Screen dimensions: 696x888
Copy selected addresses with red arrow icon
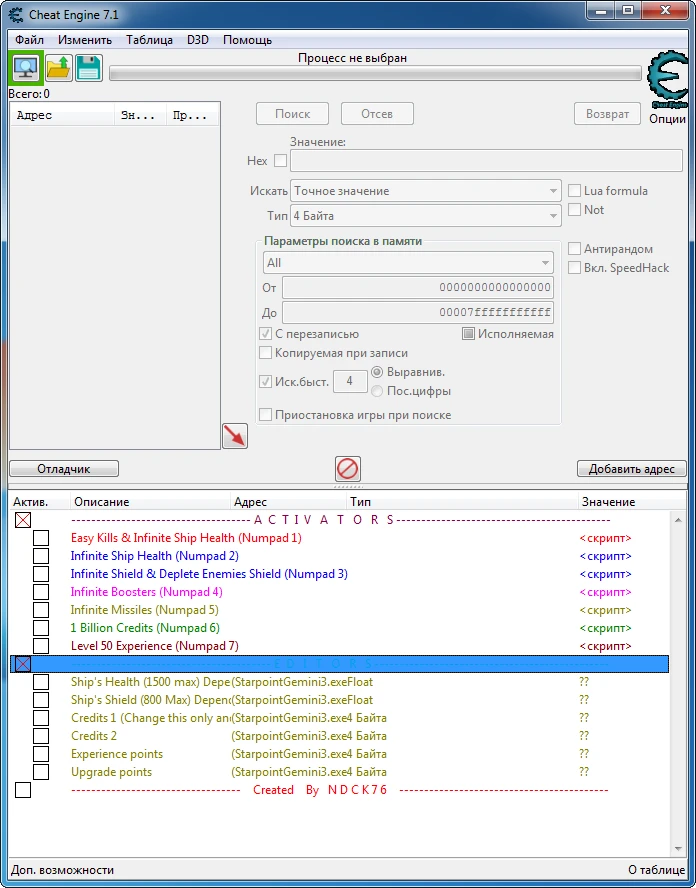click(235, 436)
